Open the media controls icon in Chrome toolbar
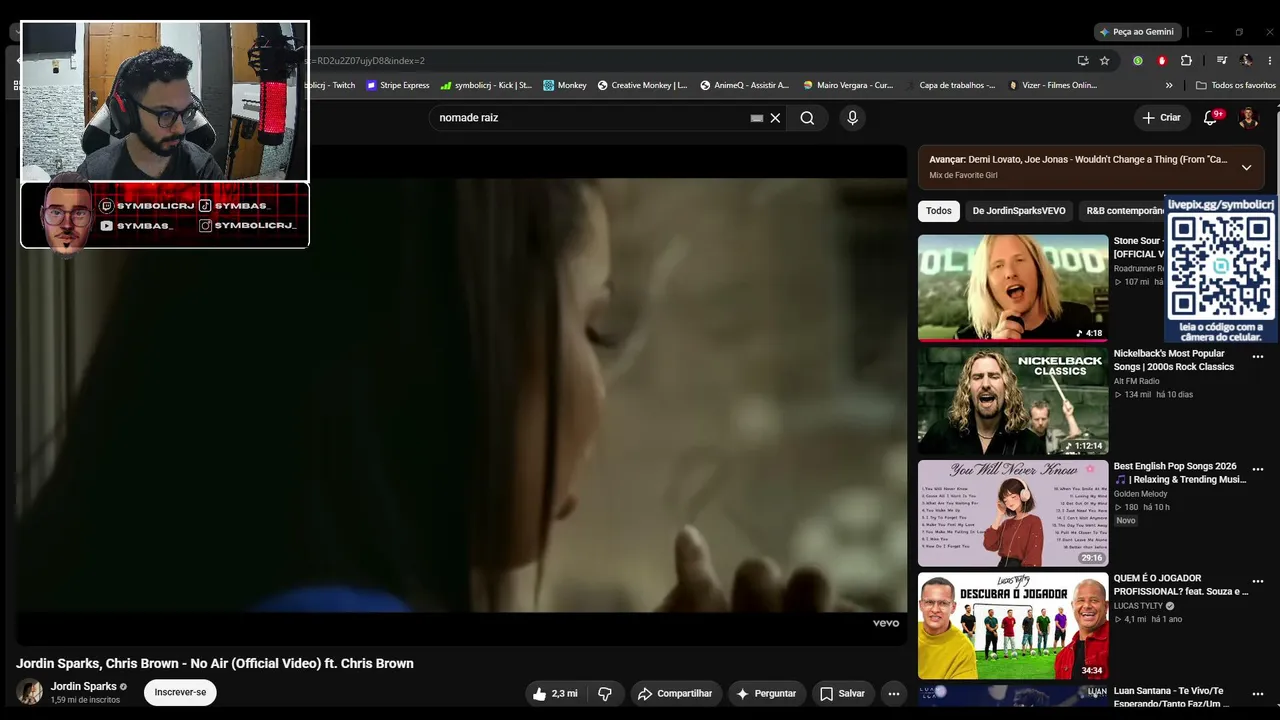This screenshot has height=720, width=1280. (1221, 60)
